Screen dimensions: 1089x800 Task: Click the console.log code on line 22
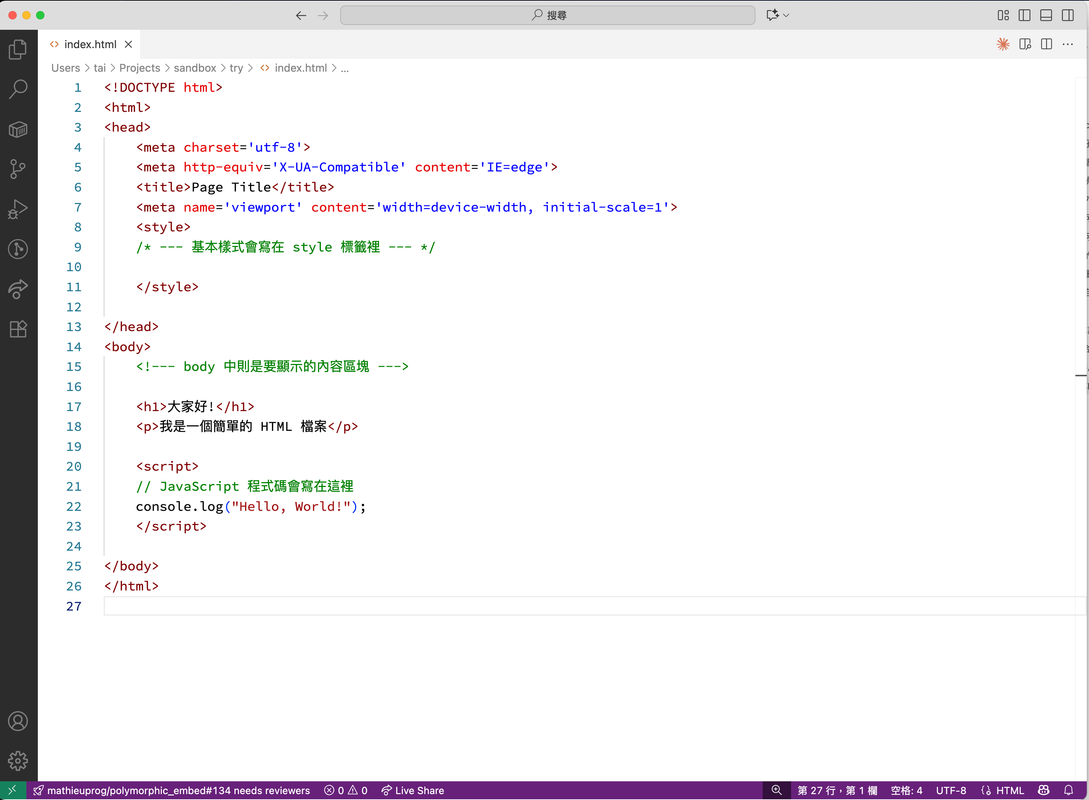tap(251, 507)
